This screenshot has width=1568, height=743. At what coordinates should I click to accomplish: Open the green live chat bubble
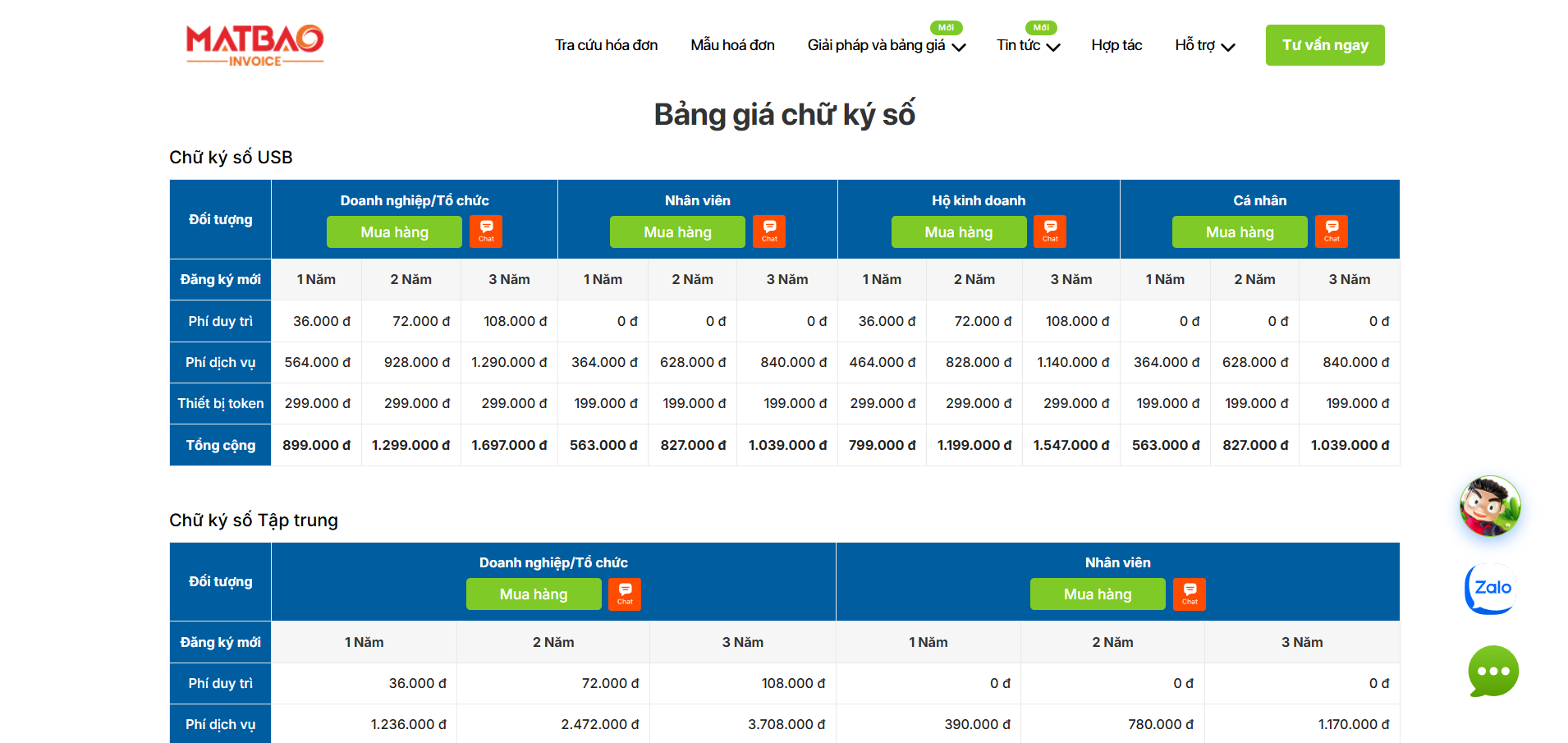[1492, 671]
